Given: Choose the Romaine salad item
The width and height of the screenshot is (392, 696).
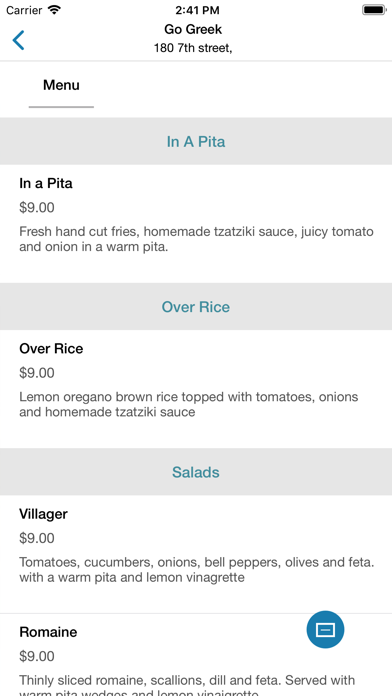Looking at the screenshot, I should pyautogui.click(x=196, y=655).
